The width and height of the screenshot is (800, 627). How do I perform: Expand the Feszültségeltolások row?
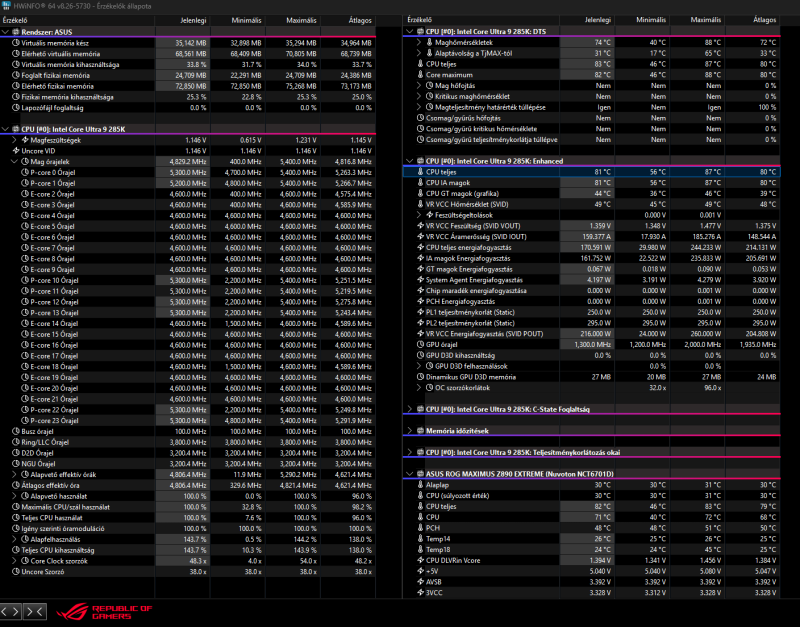(x=419, y=215)
